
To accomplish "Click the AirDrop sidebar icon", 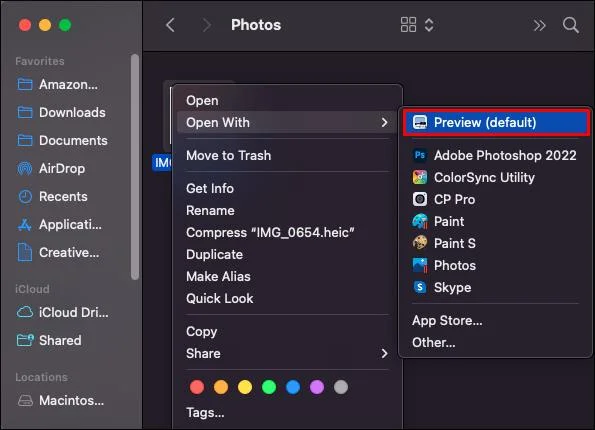I will (25, 169).
